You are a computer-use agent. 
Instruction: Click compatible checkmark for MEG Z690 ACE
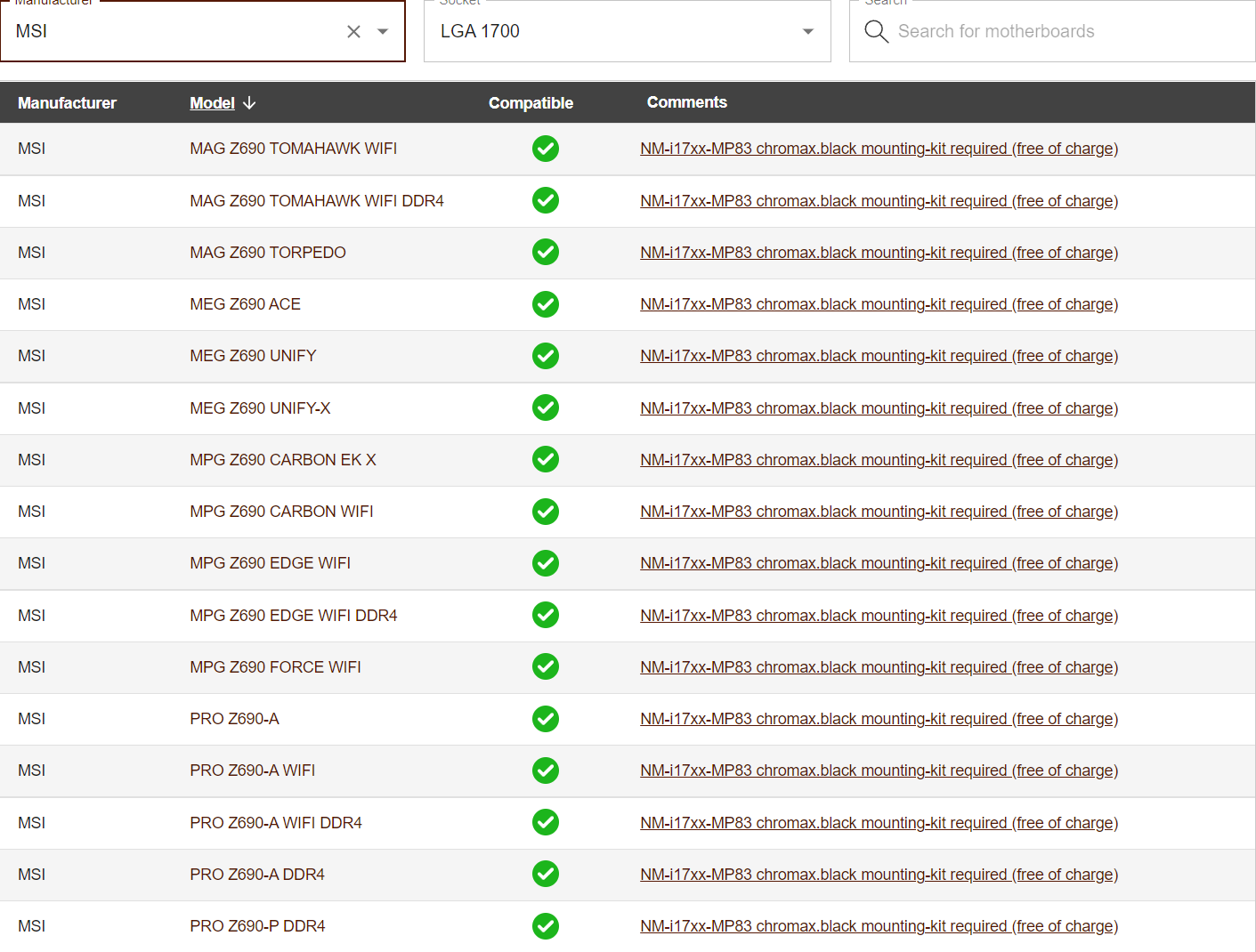[546, 304]
